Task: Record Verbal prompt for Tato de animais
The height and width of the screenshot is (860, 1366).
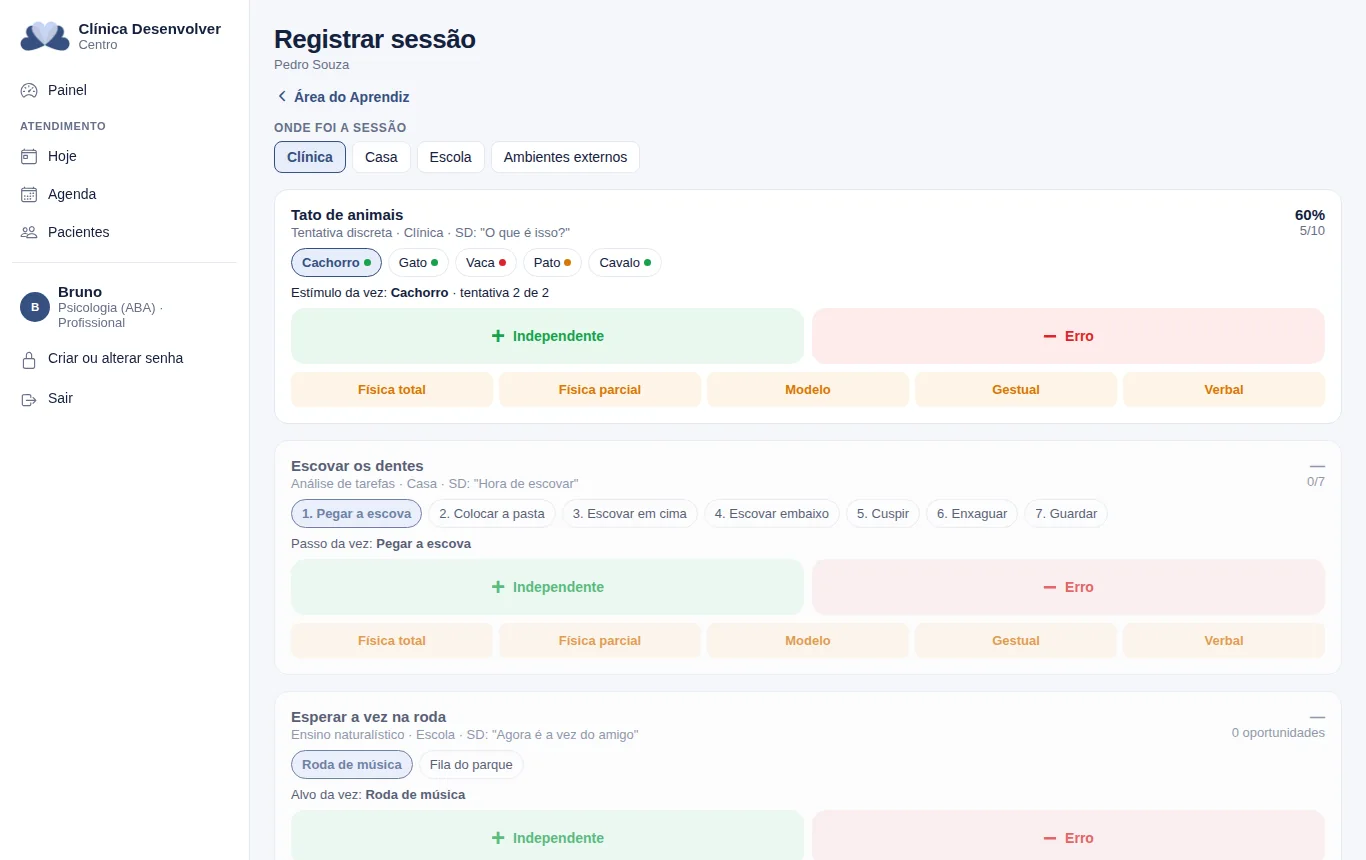Action: click(1224, 390)
